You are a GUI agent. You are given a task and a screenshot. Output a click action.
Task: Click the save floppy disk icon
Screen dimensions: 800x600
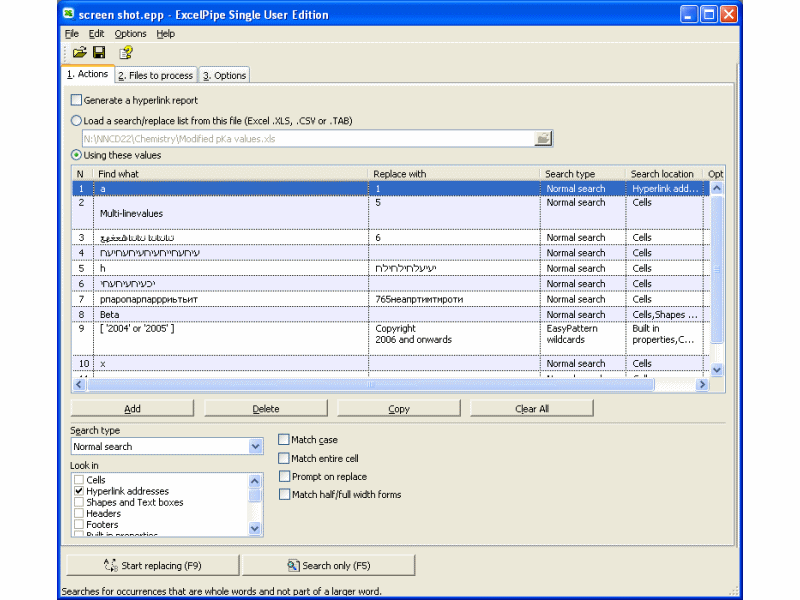pyautogui.click(x=99, y=52)
